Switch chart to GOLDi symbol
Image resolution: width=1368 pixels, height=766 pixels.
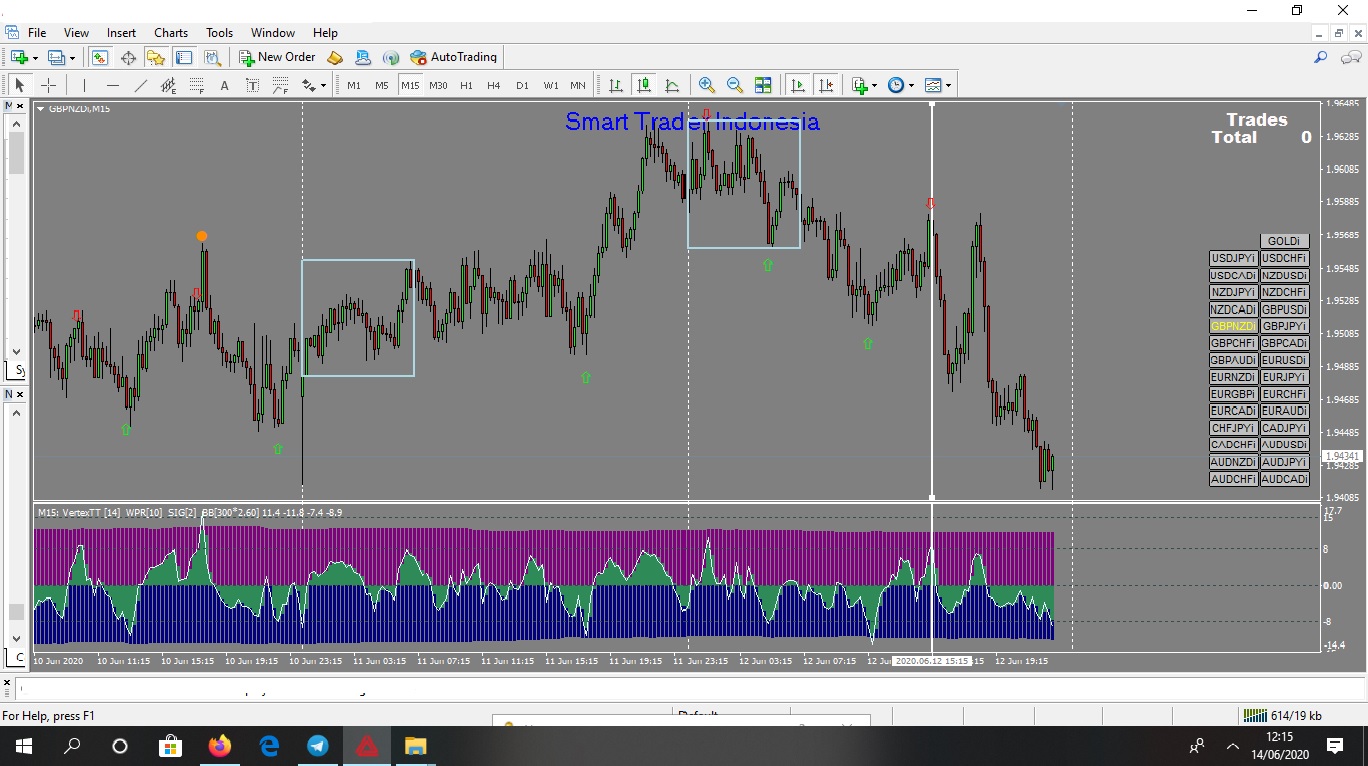click(x=1284, y=241)
